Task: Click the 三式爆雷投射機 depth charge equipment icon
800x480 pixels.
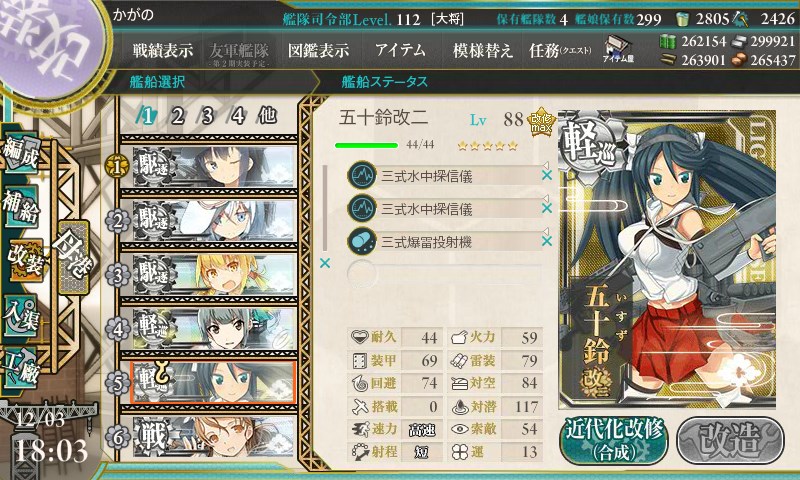Action: click(x=362, y=241)
